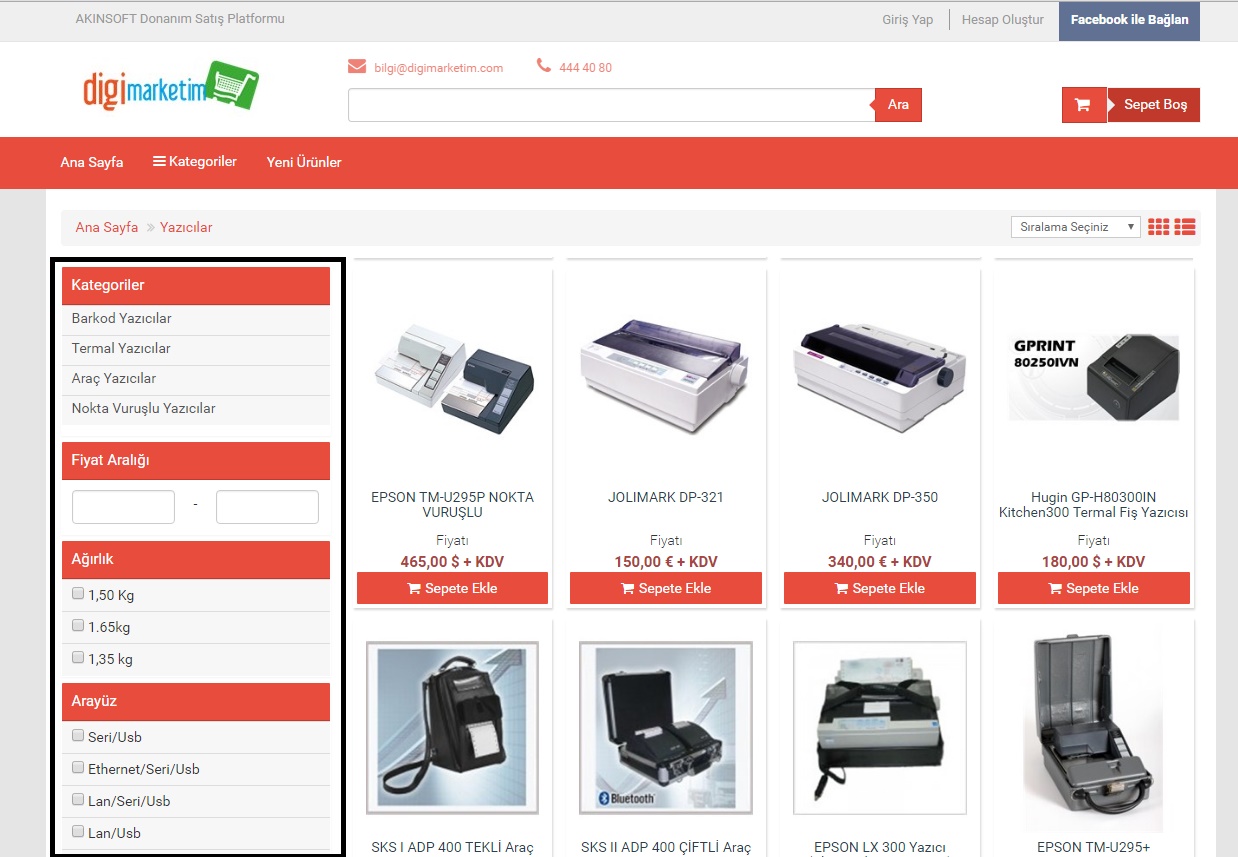Open the JOLIMARK DP-350 product image

880,375
